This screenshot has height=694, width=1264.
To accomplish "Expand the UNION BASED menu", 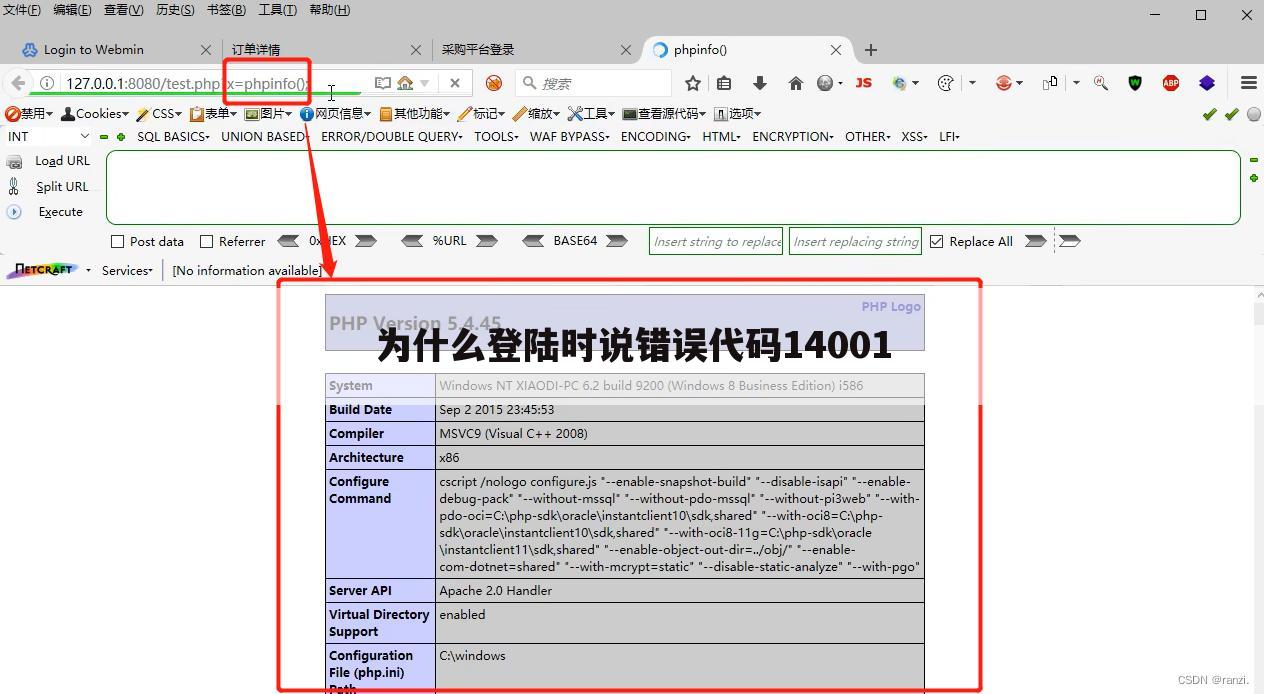I will [x=265, y=137].
